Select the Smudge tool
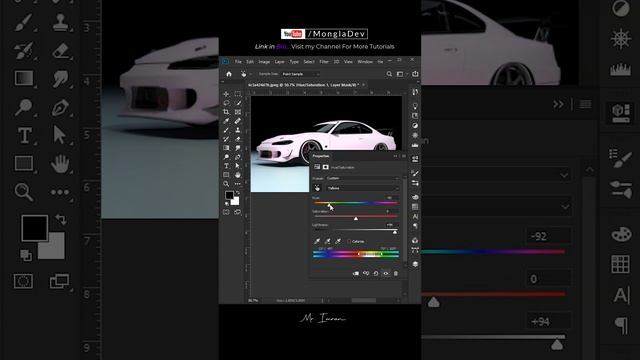The image size is (640, 360). click(238, 148)
